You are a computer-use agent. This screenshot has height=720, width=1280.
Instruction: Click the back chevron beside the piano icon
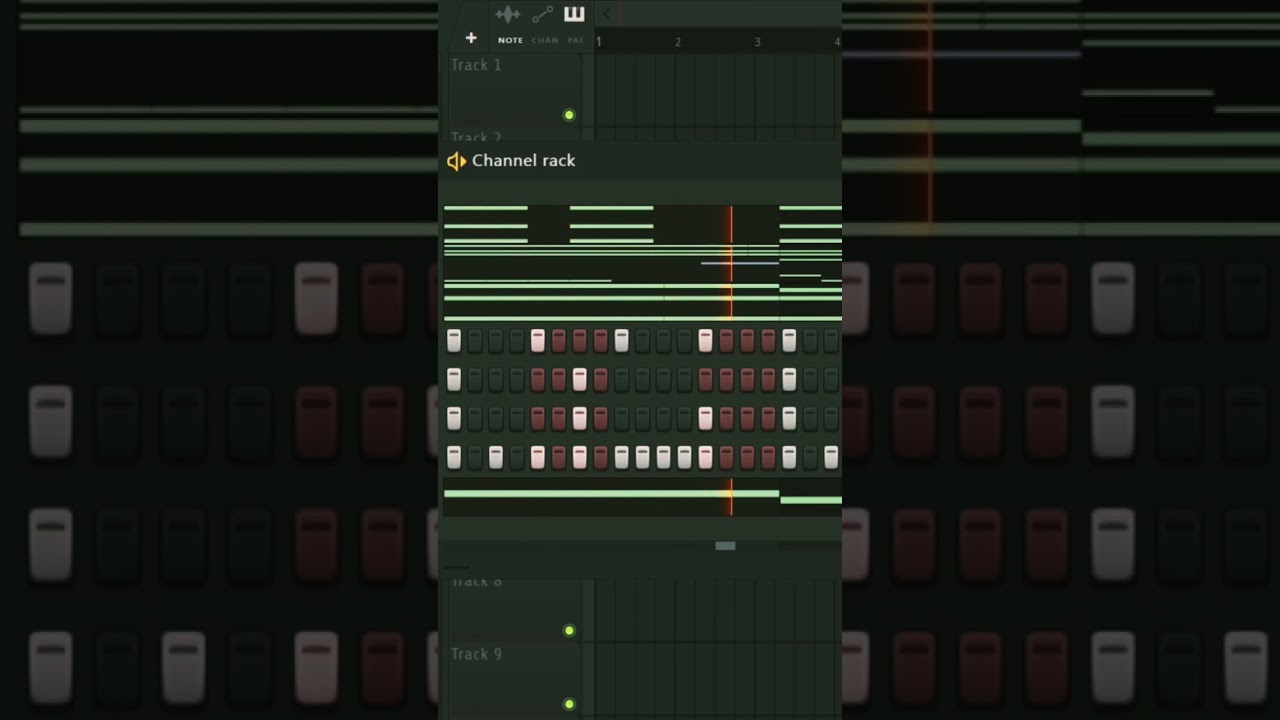pyautogui.click(x=606, y=14)
